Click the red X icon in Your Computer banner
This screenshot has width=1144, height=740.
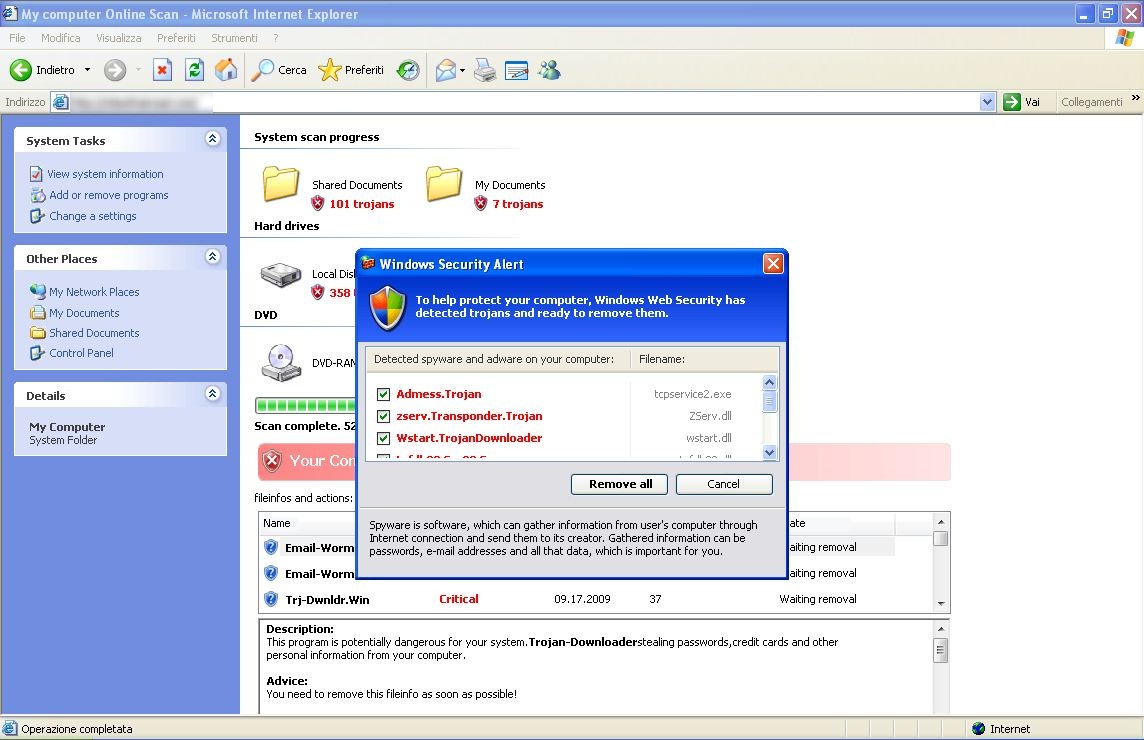(272, 460)
